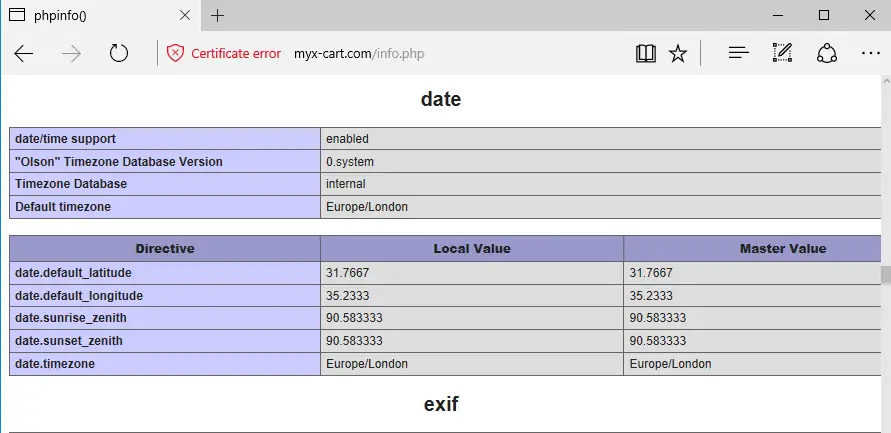The height and width of the screenshot is (433, 891).
Task: Open the More actions ellipsis menu
Action: (871, 53)
